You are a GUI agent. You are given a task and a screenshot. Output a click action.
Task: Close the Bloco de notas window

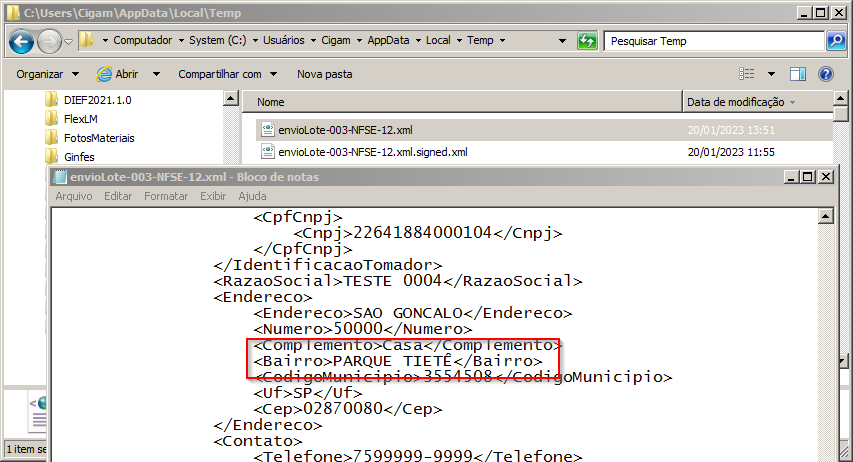coord(826,177)
